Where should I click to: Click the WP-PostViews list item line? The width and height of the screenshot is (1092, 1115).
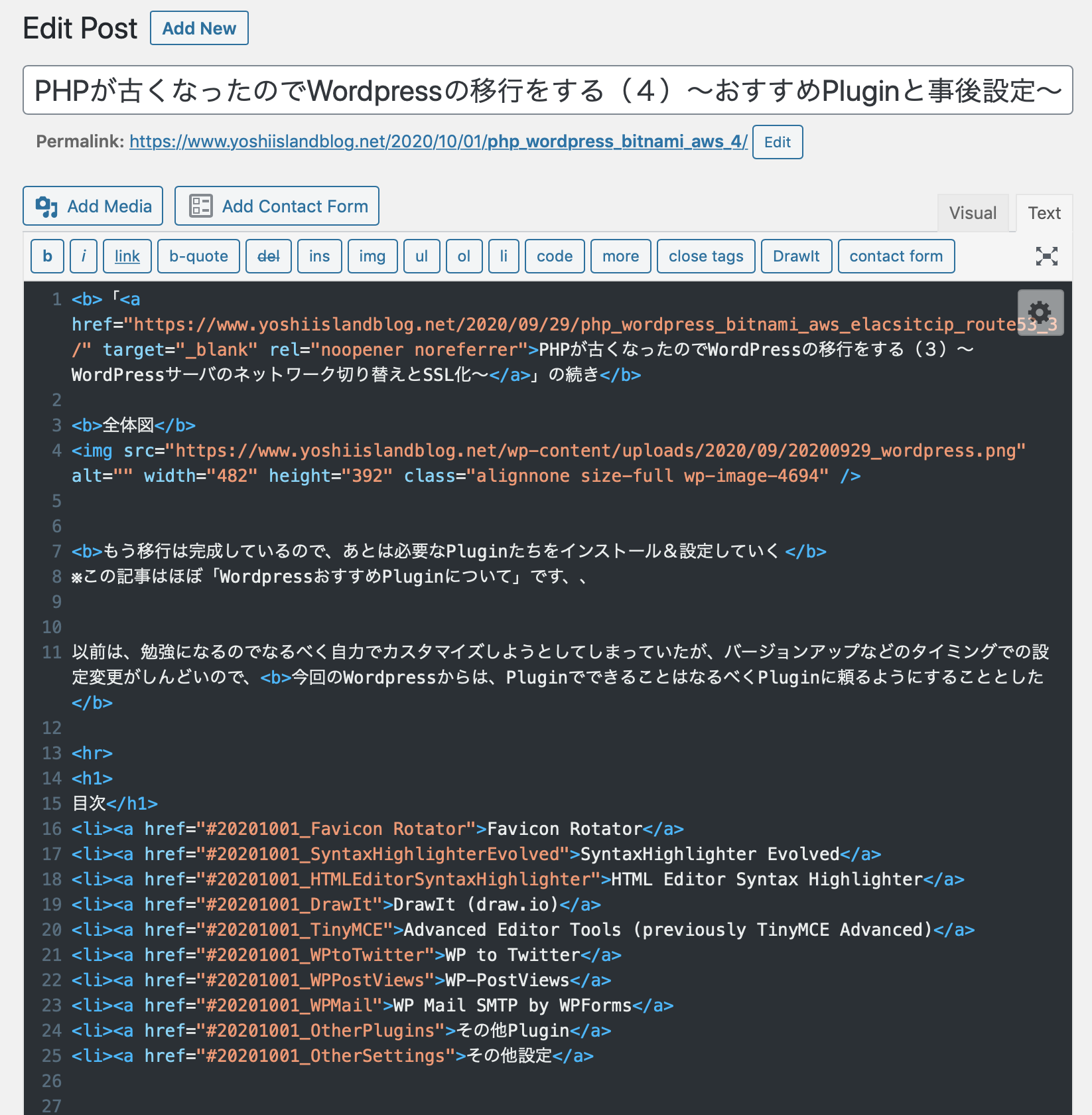(342, 980)
